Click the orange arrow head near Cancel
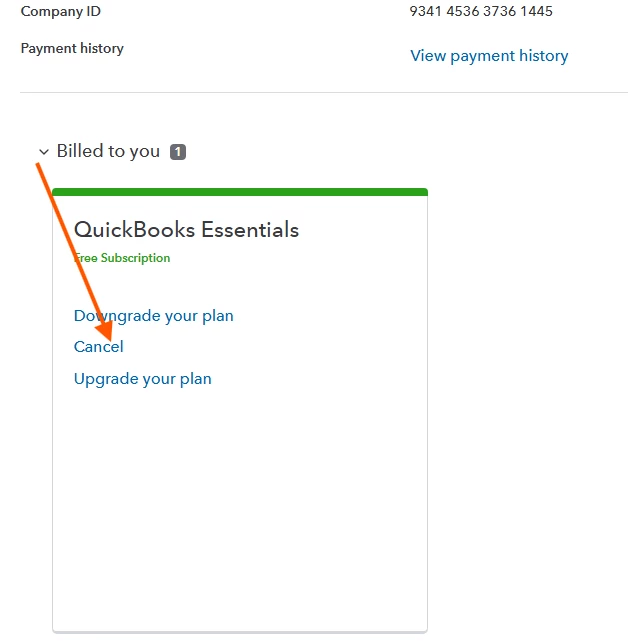The width and height of the screenshot is (628, 644). (x=105, y=331)
